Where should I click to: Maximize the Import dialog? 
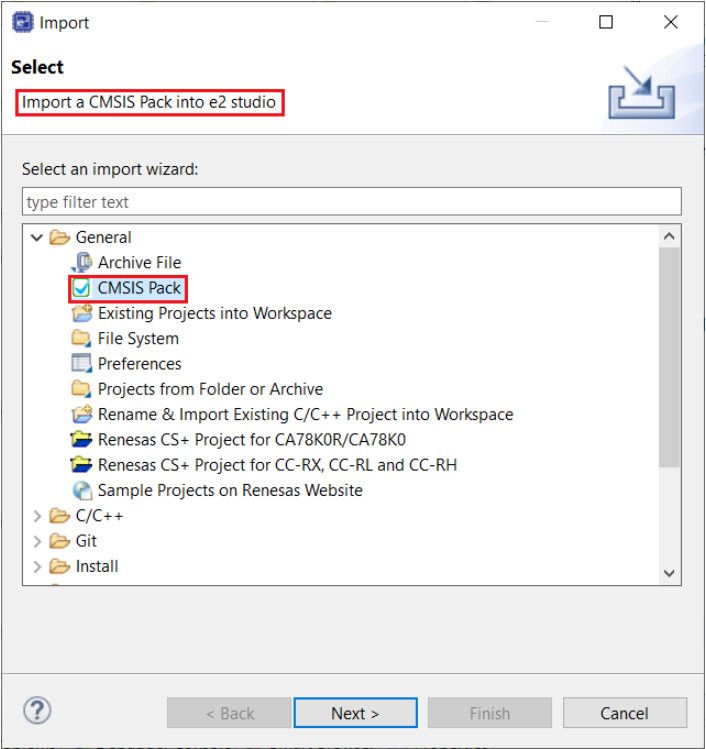pos(606,22)
